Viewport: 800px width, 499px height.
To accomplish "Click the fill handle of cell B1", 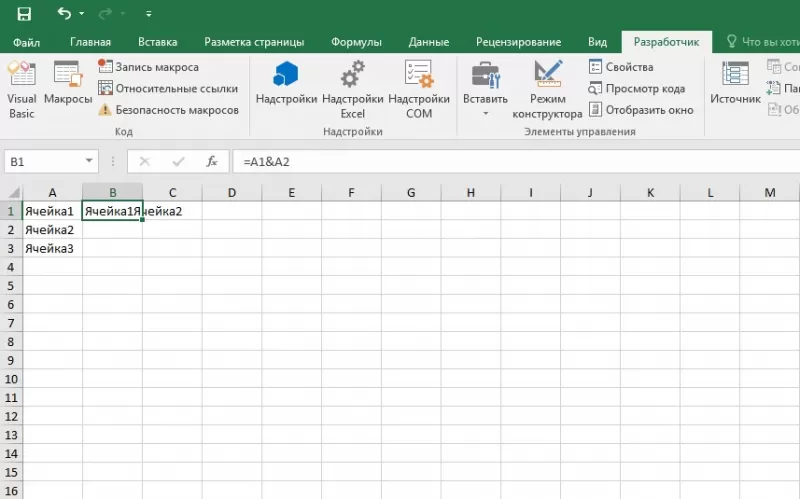I will coord(142,219).
